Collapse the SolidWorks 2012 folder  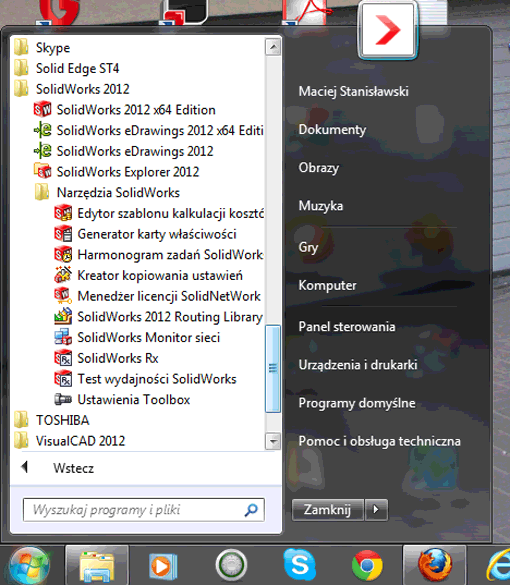click(72, 89)
